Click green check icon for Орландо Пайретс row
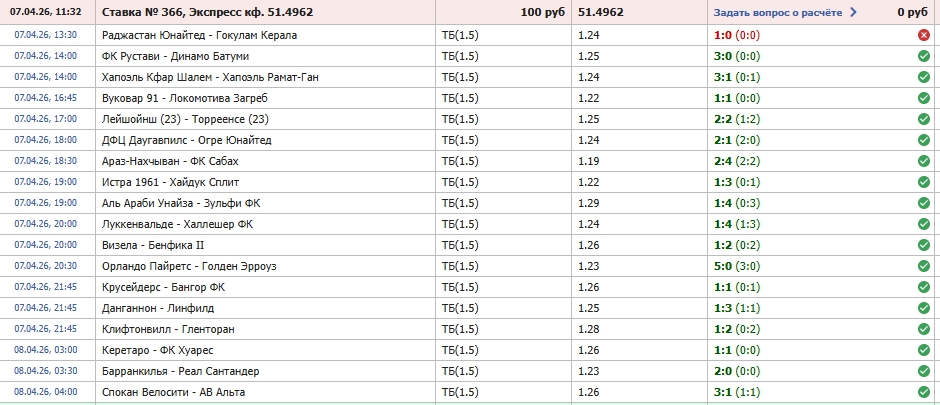The width and height of the screenshot is (940, 405). pyautogui.click(x=924, y=266)
